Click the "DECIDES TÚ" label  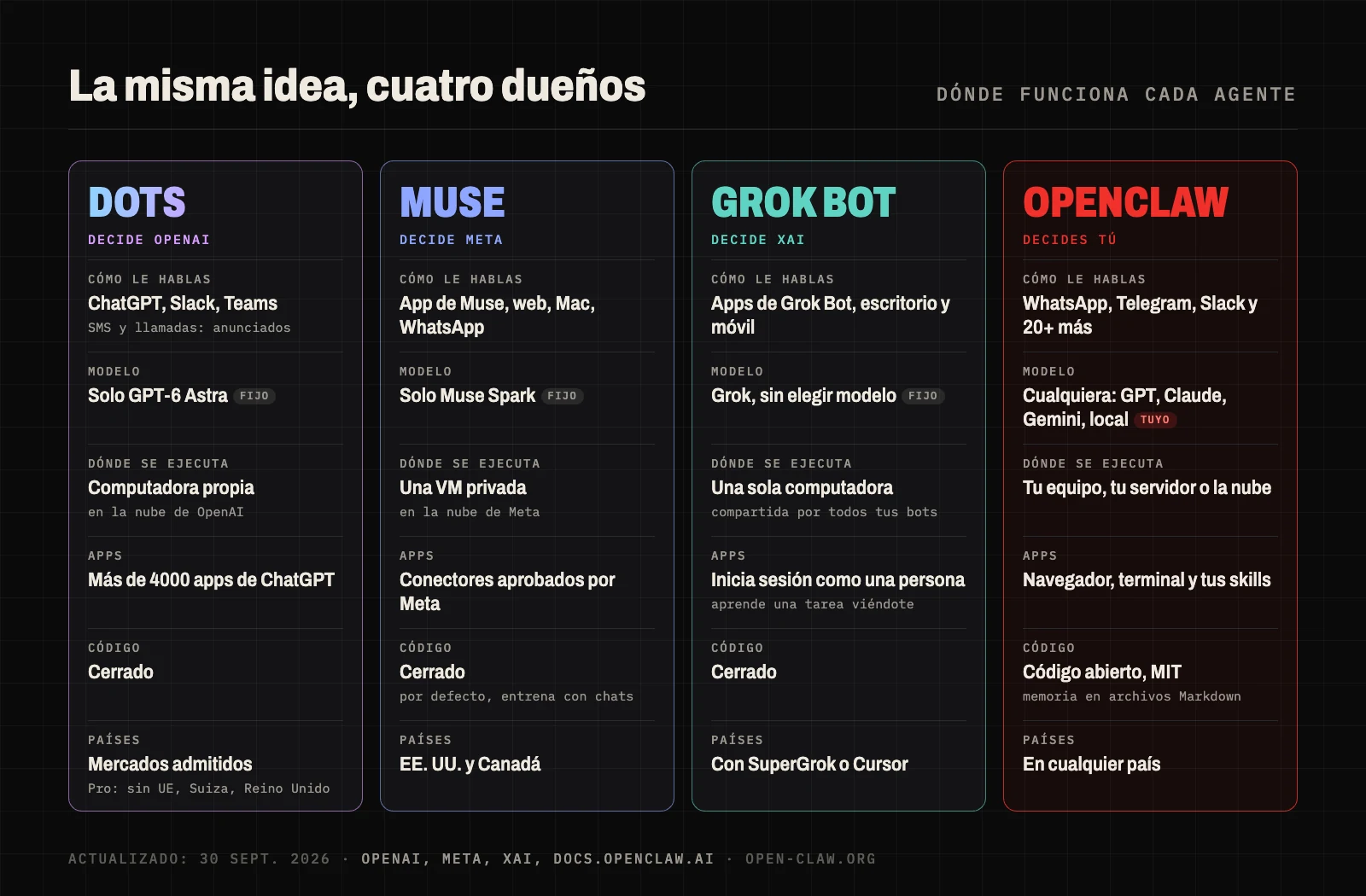pos(1070,240)
